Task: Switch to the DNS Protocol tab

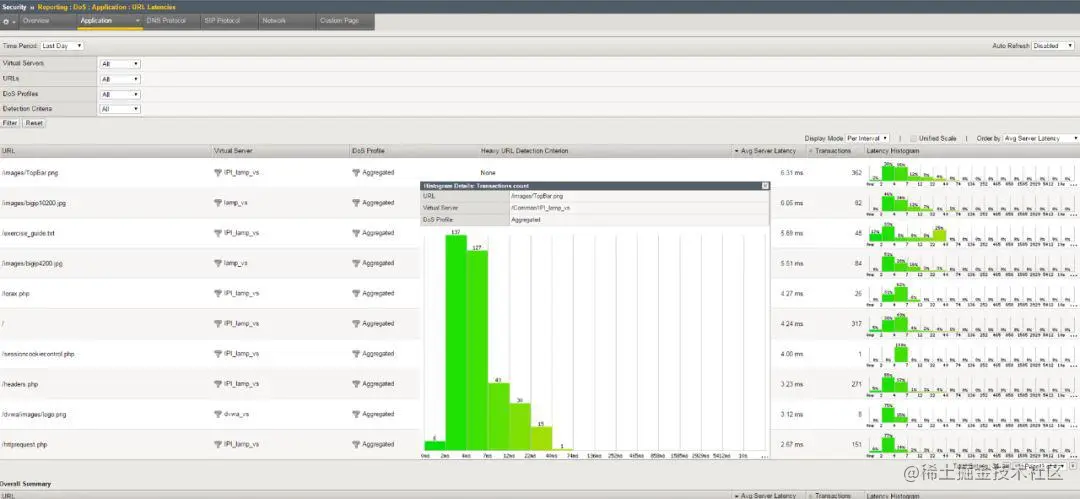Action: pyautogui.click(x=166, y=21)
